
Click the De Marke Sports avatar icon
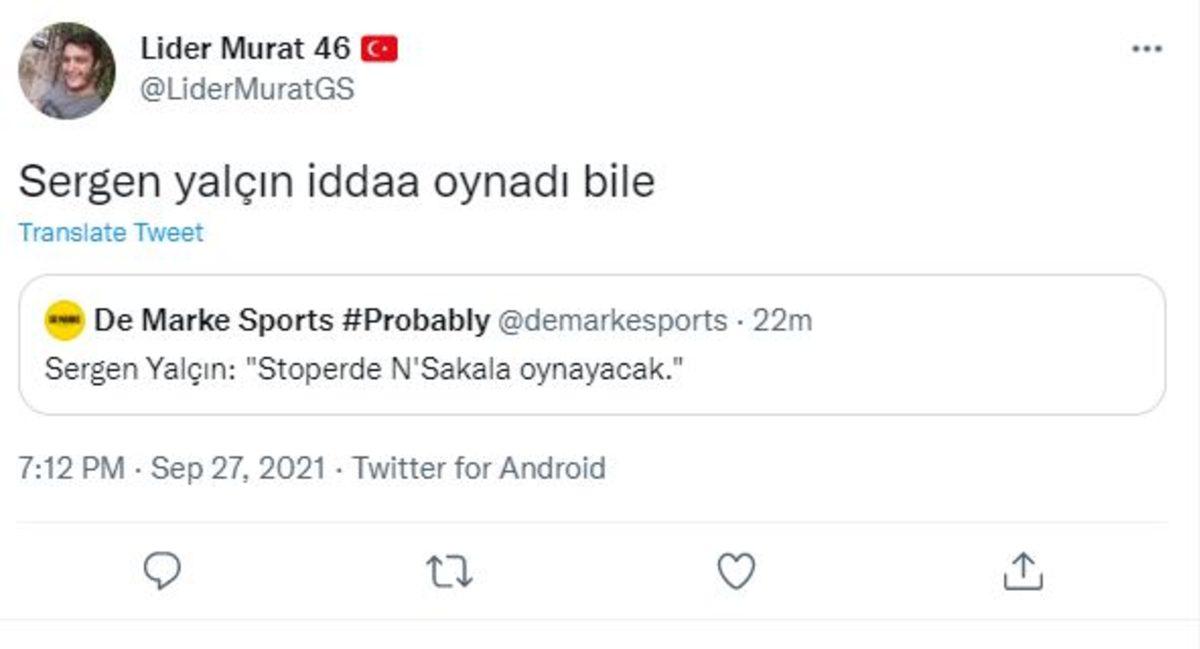65,321
